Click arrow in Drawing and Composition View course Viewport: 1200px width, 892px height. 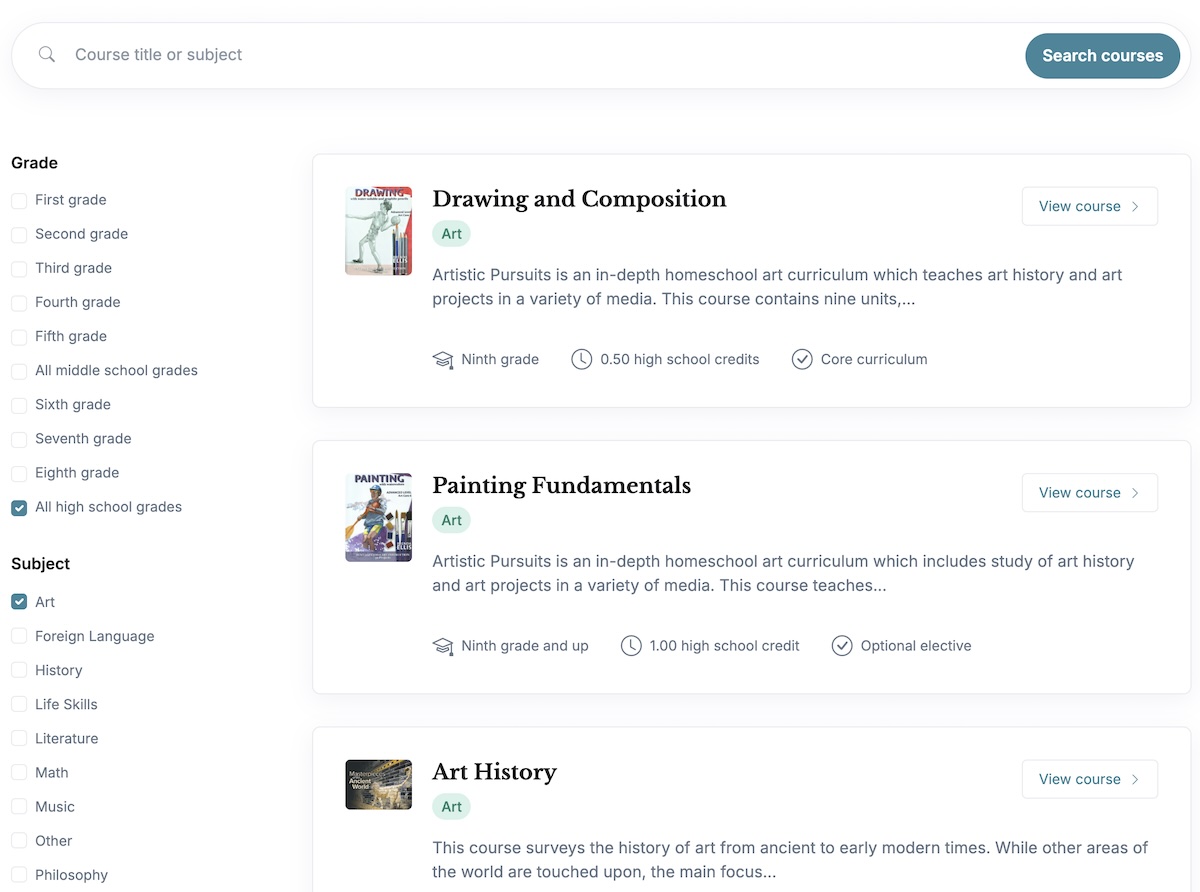coord(1135,206)
